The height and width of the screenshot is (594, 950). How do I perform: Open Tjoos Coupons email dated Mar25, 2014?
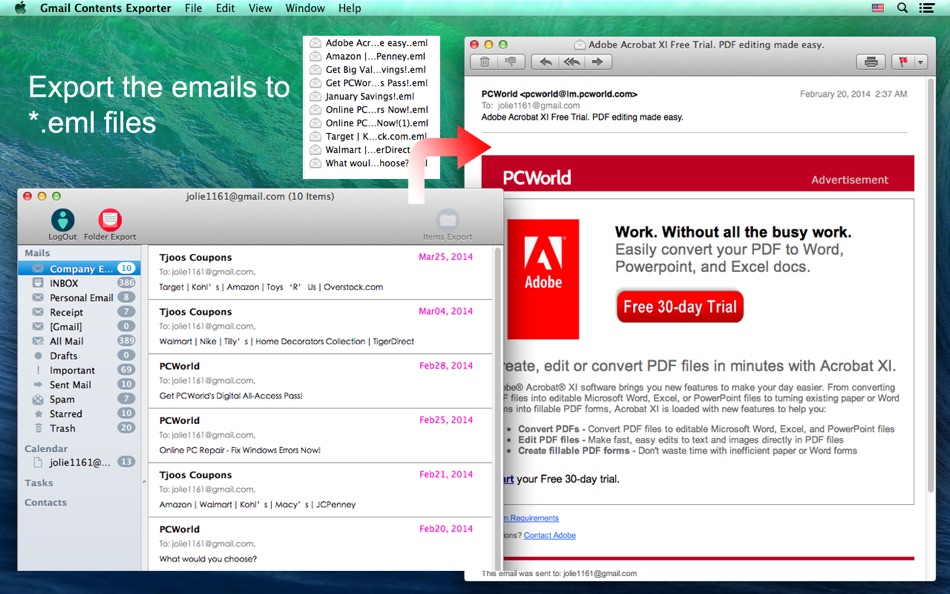tap(321, 272)
